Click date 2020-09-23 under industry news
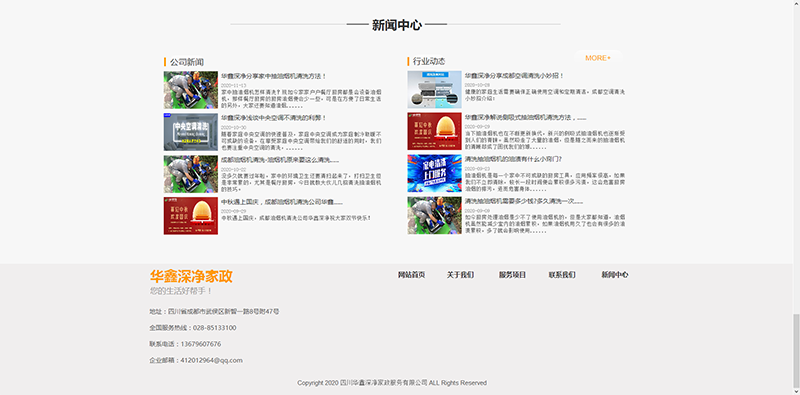 [x=478, y=168]
